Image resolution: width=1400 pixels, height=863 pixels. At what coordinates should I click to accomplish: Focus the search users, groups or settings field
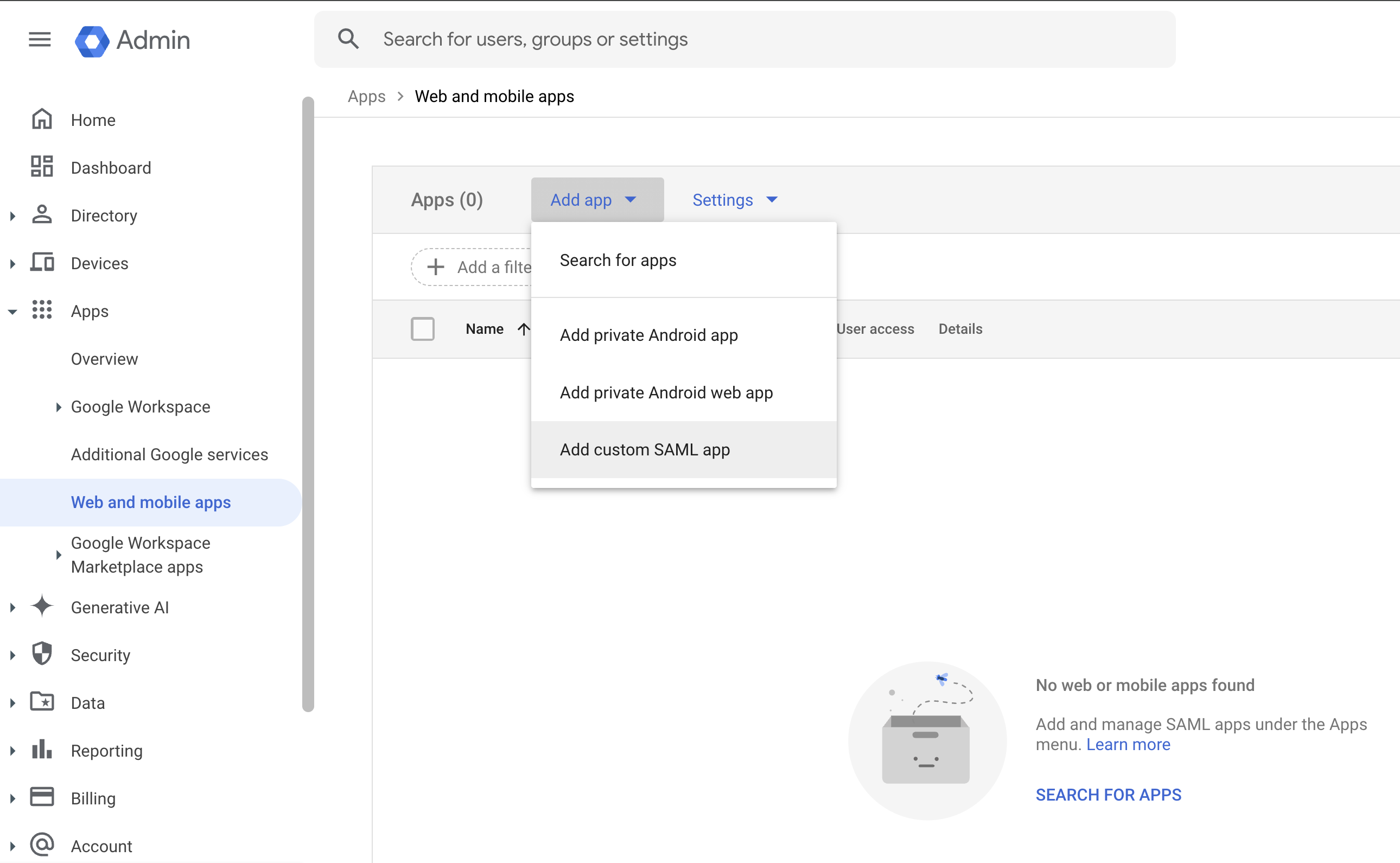point(744,40)
